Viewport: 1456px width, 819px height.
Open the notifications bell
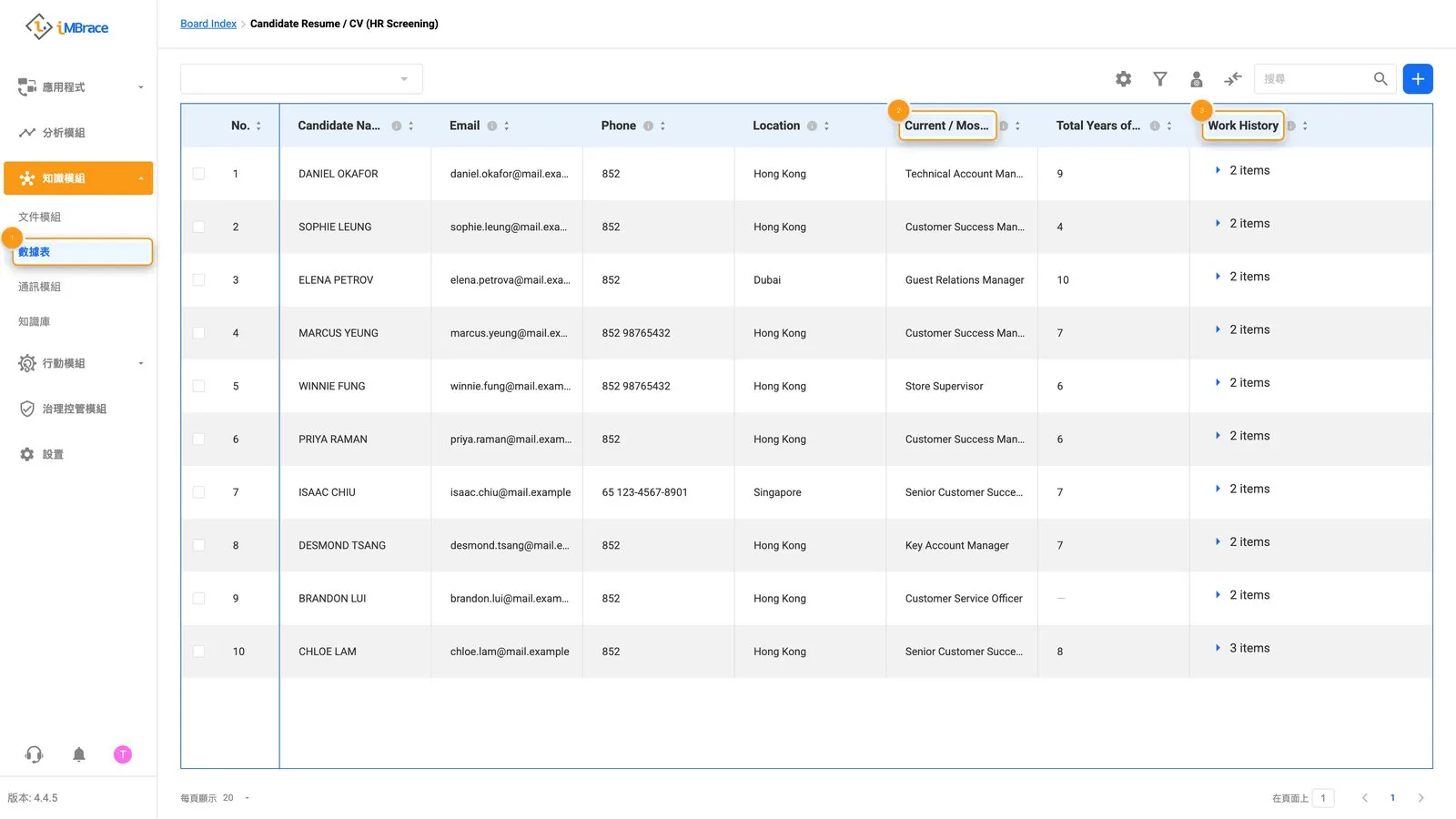[x=79, y=754]
